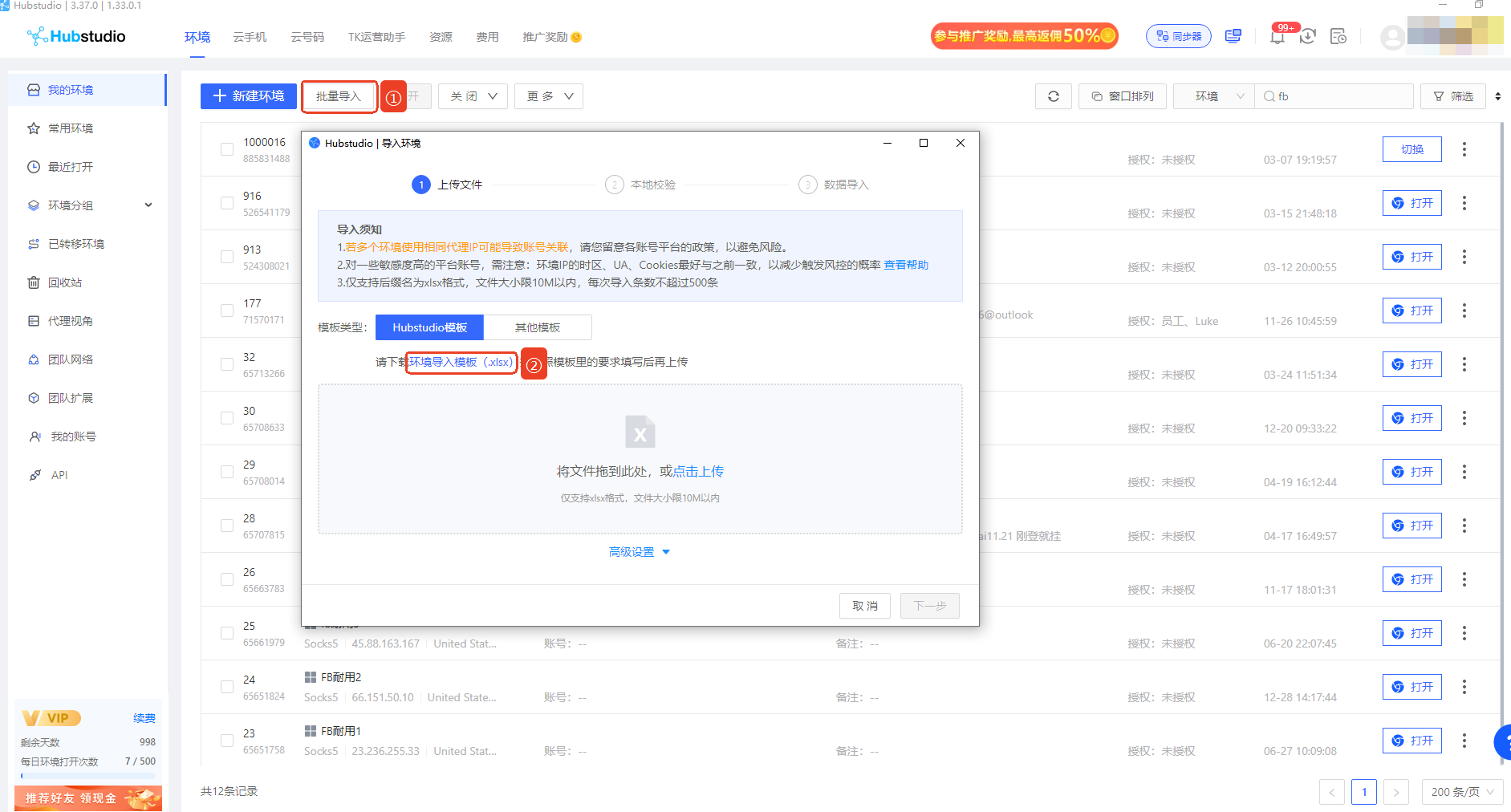The width and height of the screenshot is (1511, 812).
Task: Open more options for row 1000016
Action: point(1464,149)
